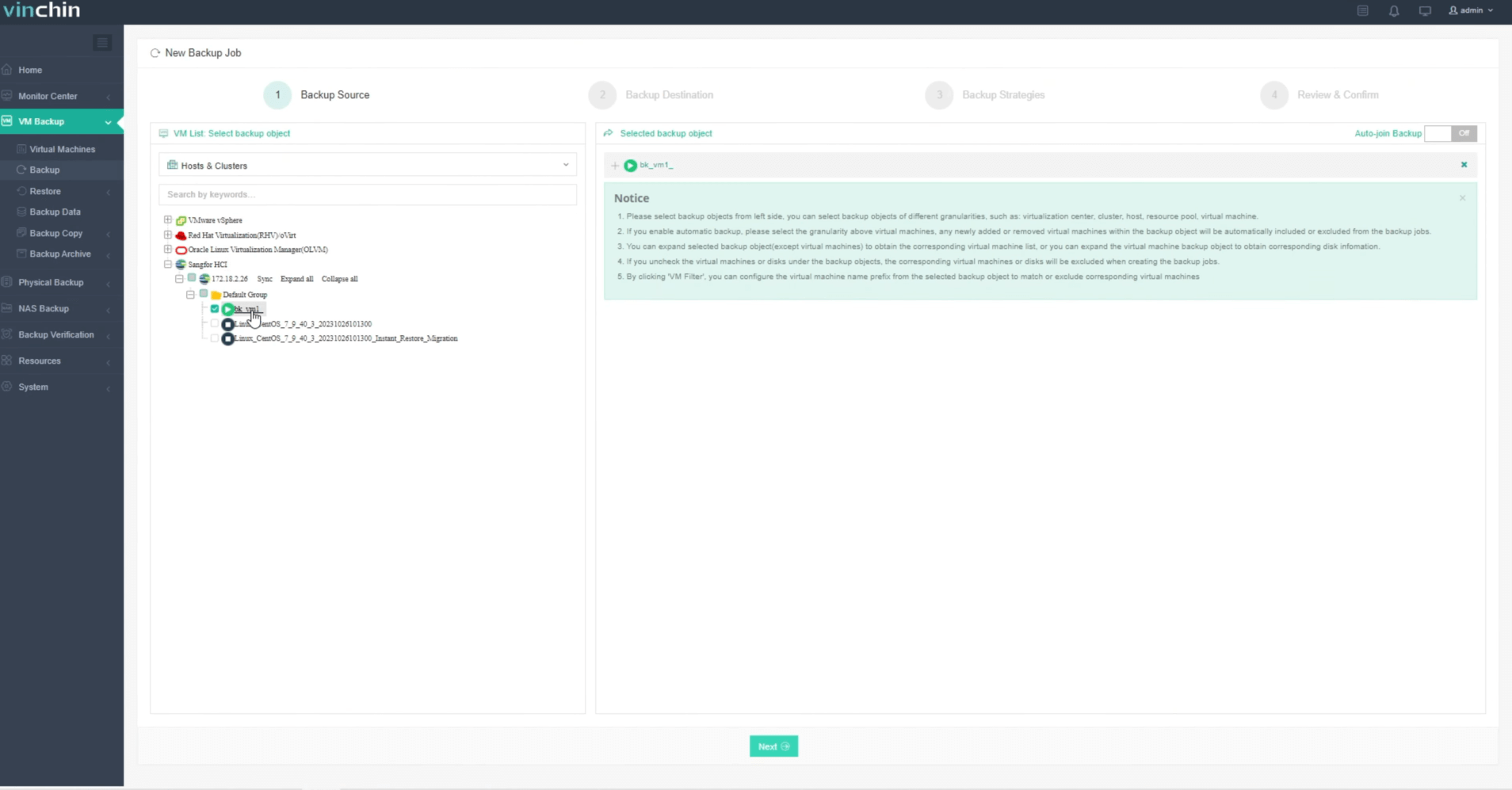
Task: Click the Selected backup object arrow icon
Action: (609, 133)
